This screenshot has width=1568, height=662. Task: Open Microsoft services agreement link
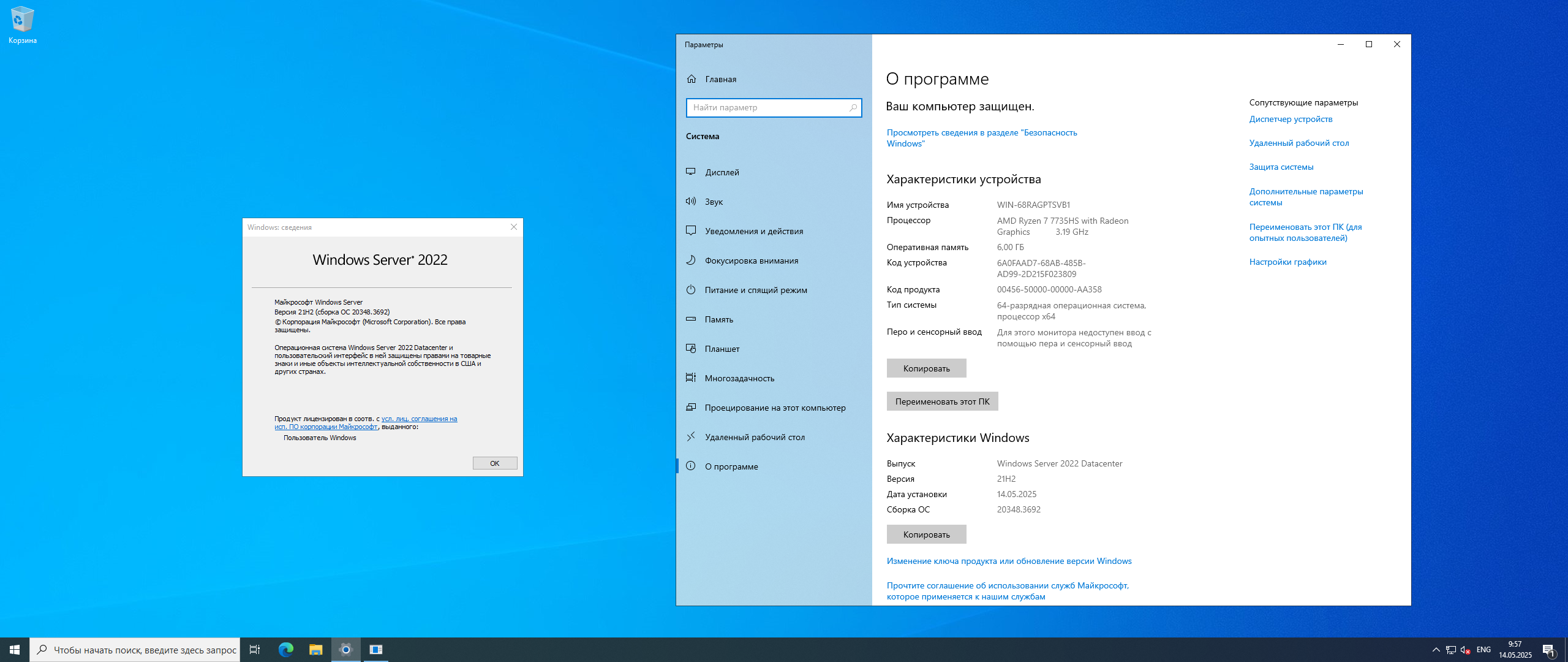[x=1008, y=591]
